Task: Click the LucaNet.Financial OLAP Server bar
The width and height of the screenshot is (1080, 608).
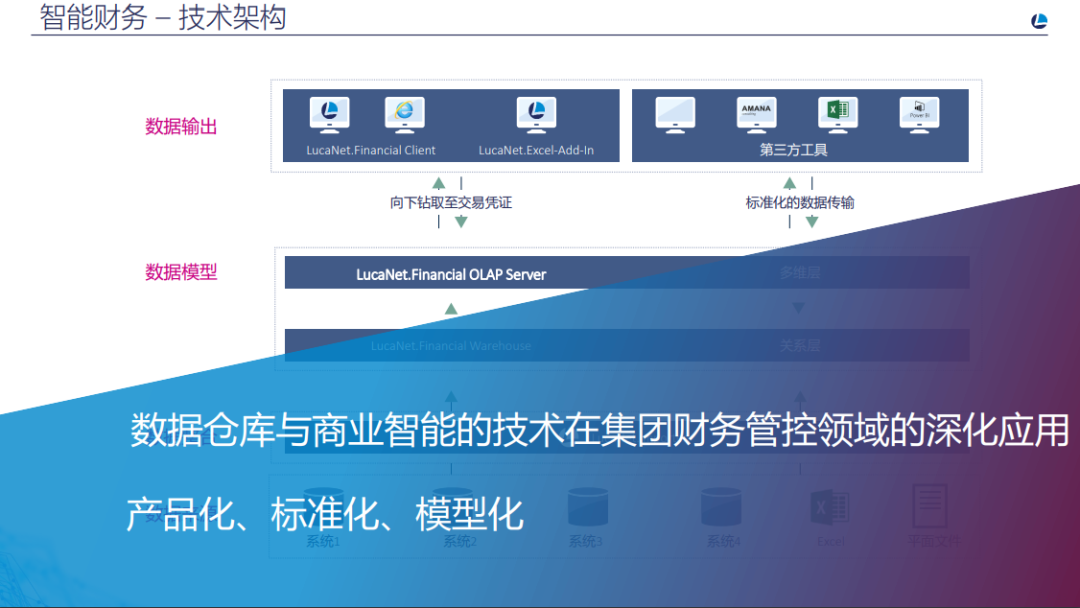Action: pyautogui.click(x=627, y=273)
